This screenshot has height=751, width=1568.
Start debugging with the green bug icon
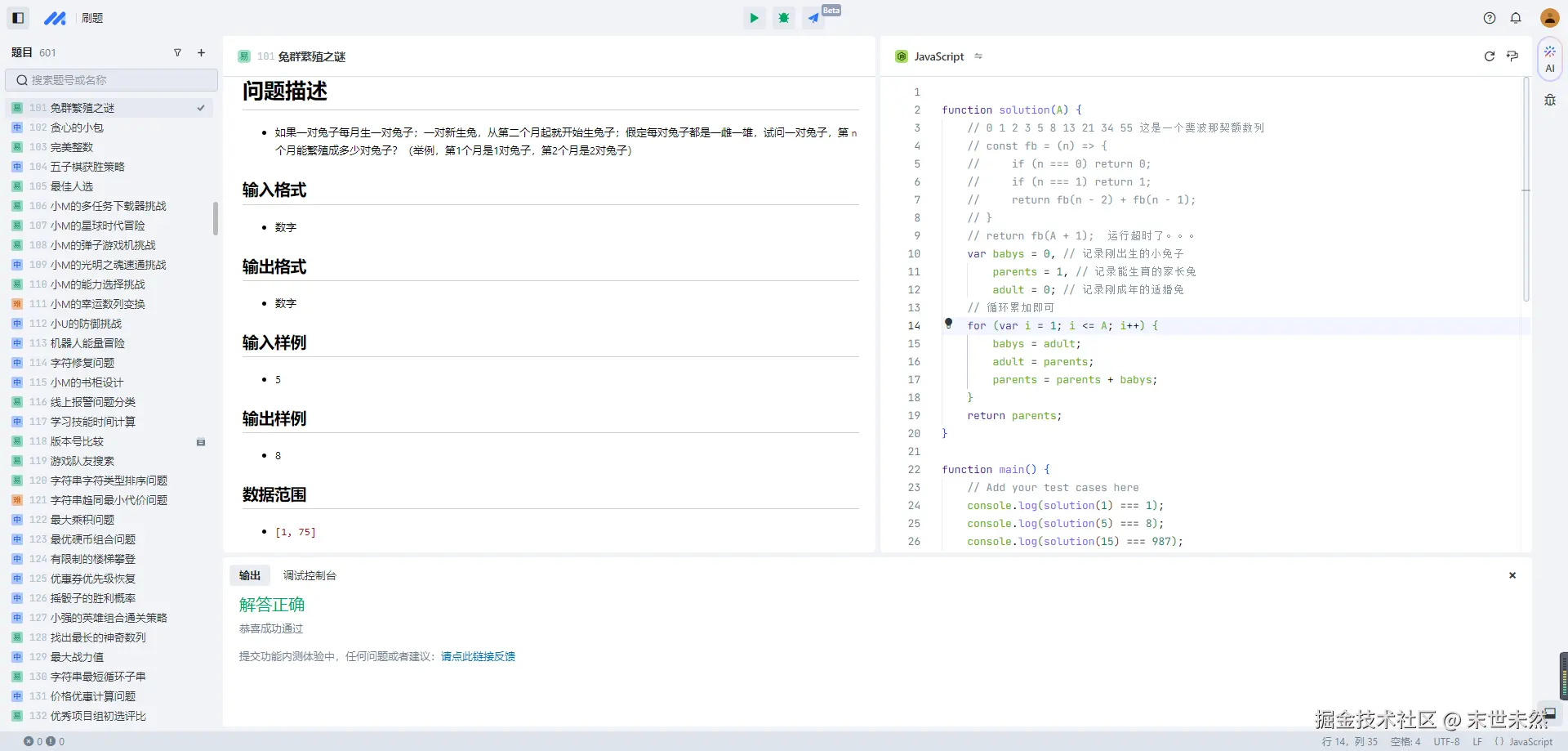(x=784, y=18)
